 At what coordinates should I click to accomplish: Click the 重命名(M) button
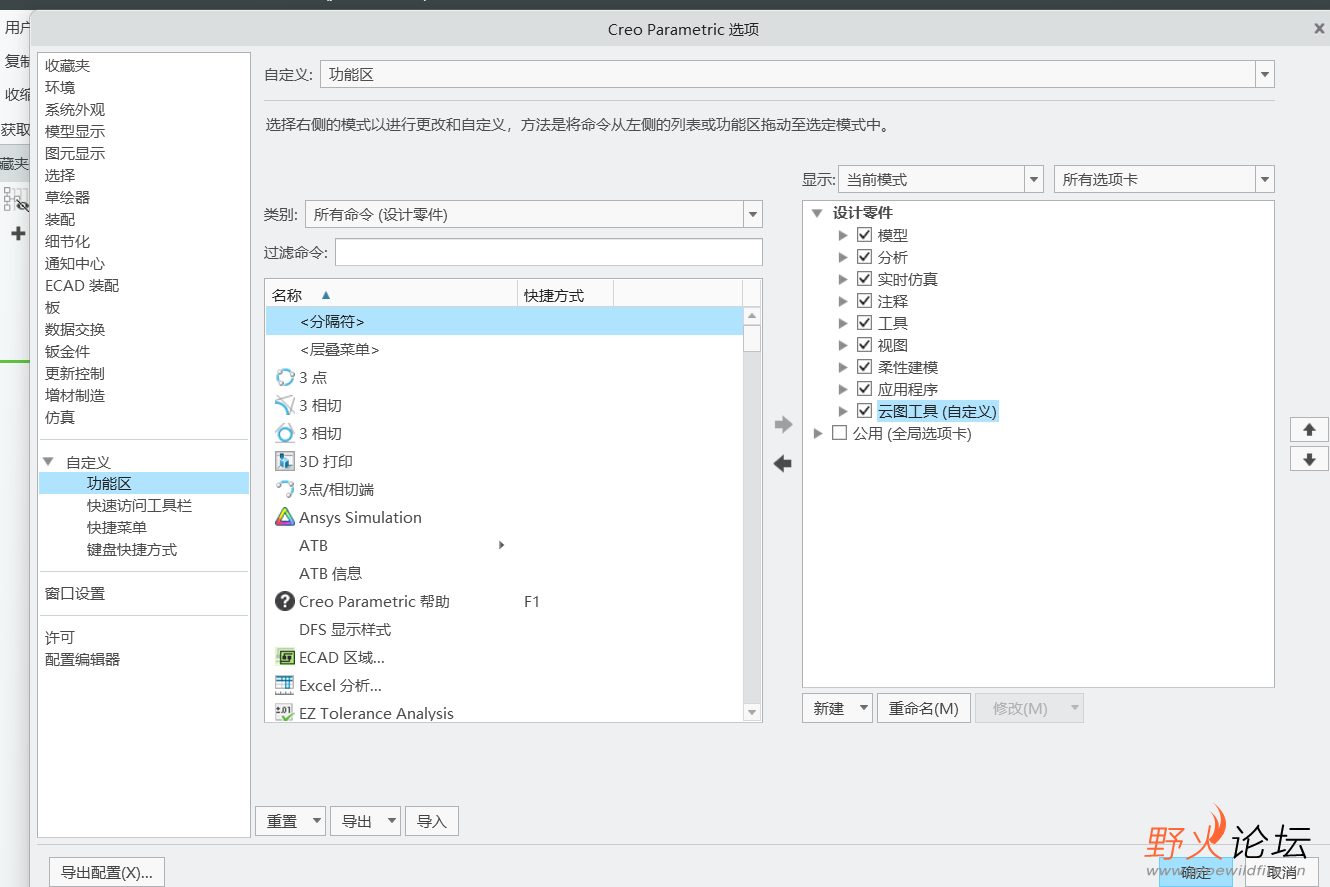tap(924, 708)
